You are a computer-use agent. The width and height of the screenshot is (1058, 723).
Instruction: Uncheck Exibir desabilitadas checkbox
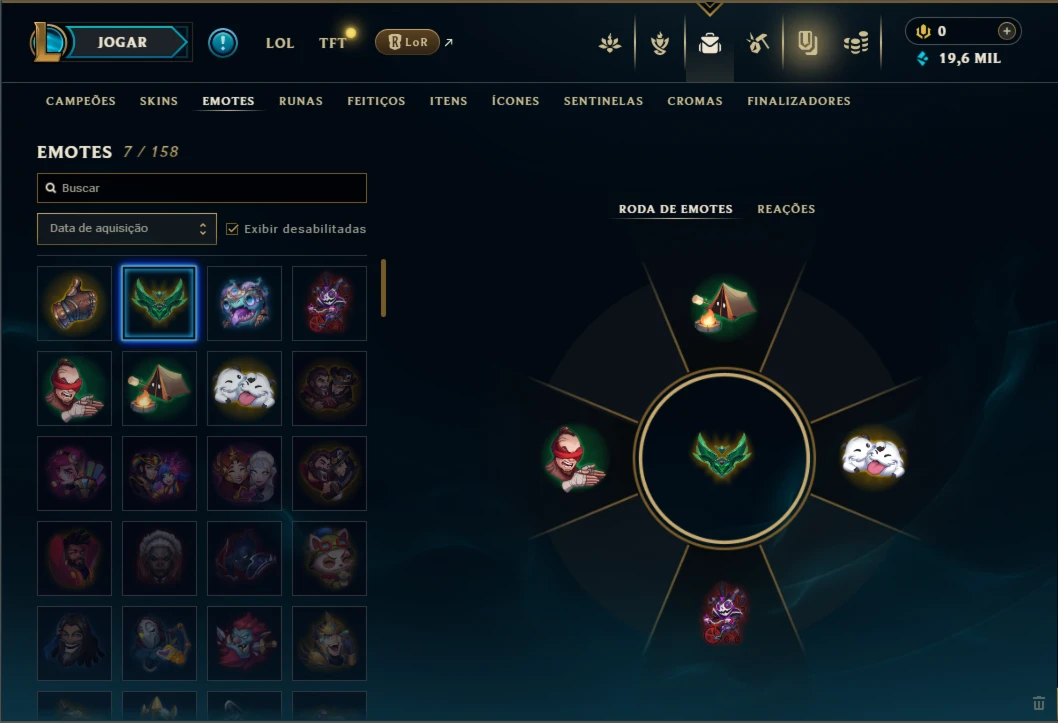232,229
